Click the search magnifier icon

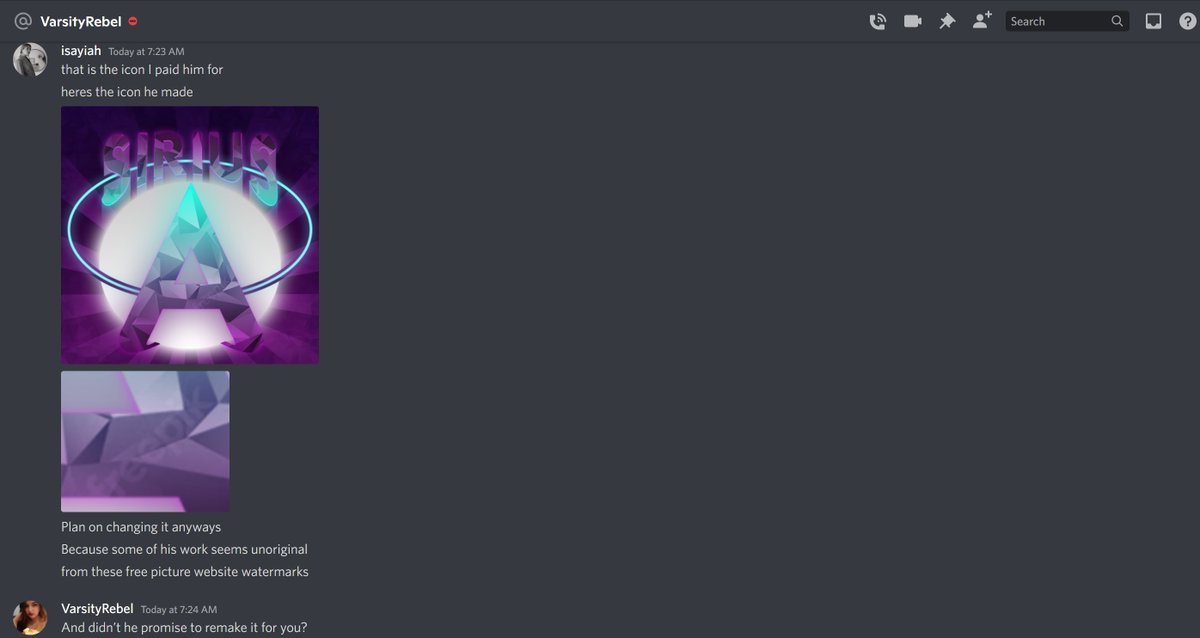click(1117, 21)
